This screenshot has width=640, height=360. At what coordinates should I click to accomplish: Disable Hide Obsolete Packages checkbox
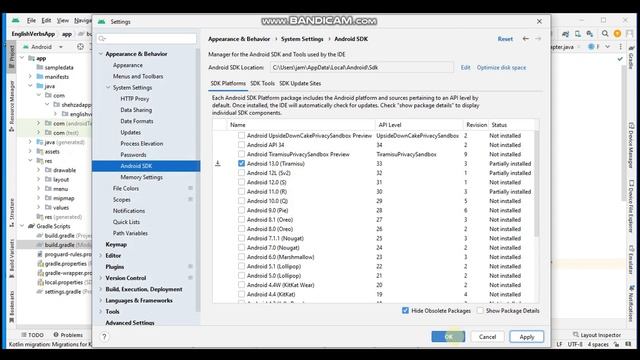click(x=405, y=311)
